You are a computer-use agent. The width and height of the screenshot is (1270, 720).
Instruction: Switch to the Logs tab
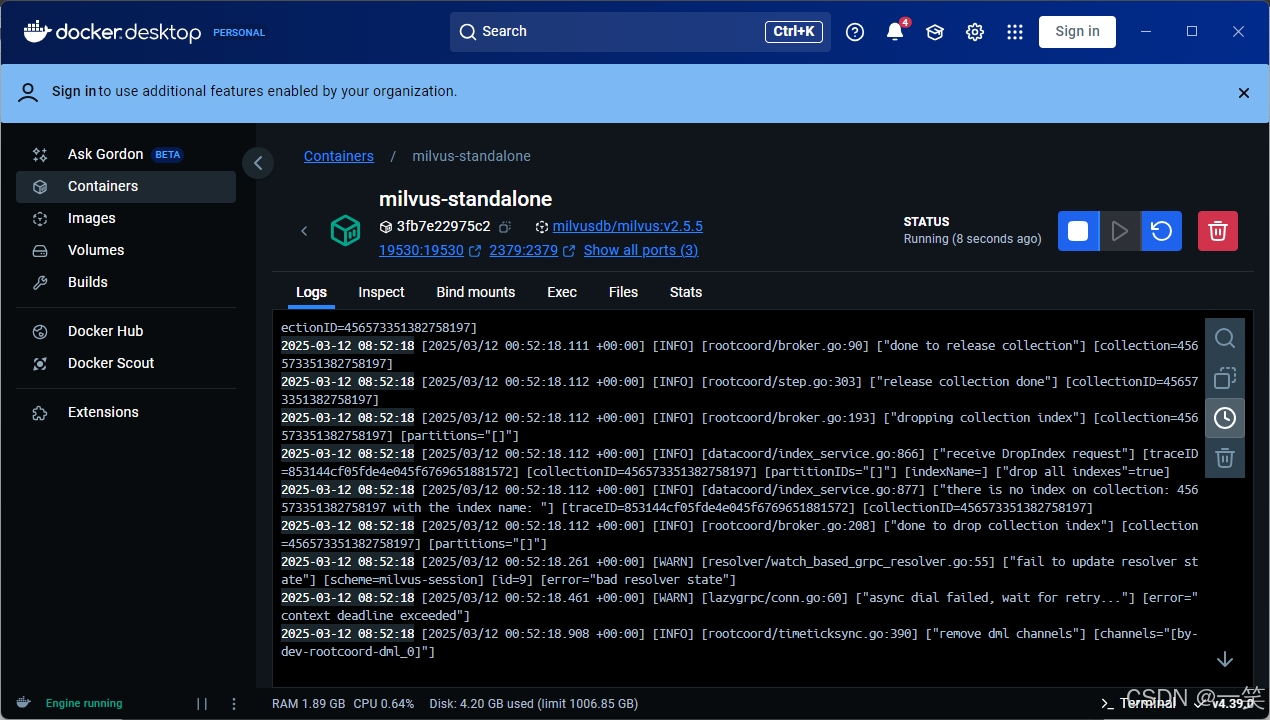pos(311,292)
